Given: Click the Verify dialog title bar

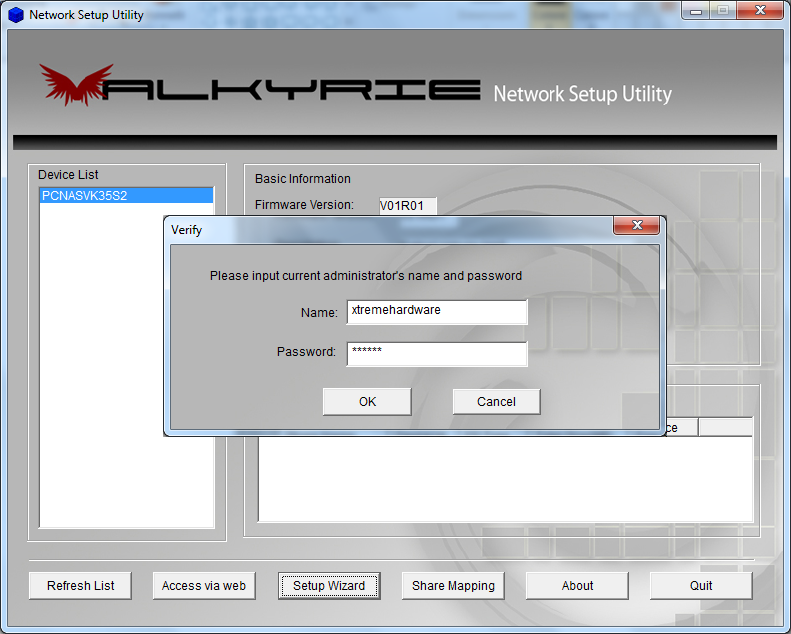Looking at the screenshot, I should pos(380,230).
